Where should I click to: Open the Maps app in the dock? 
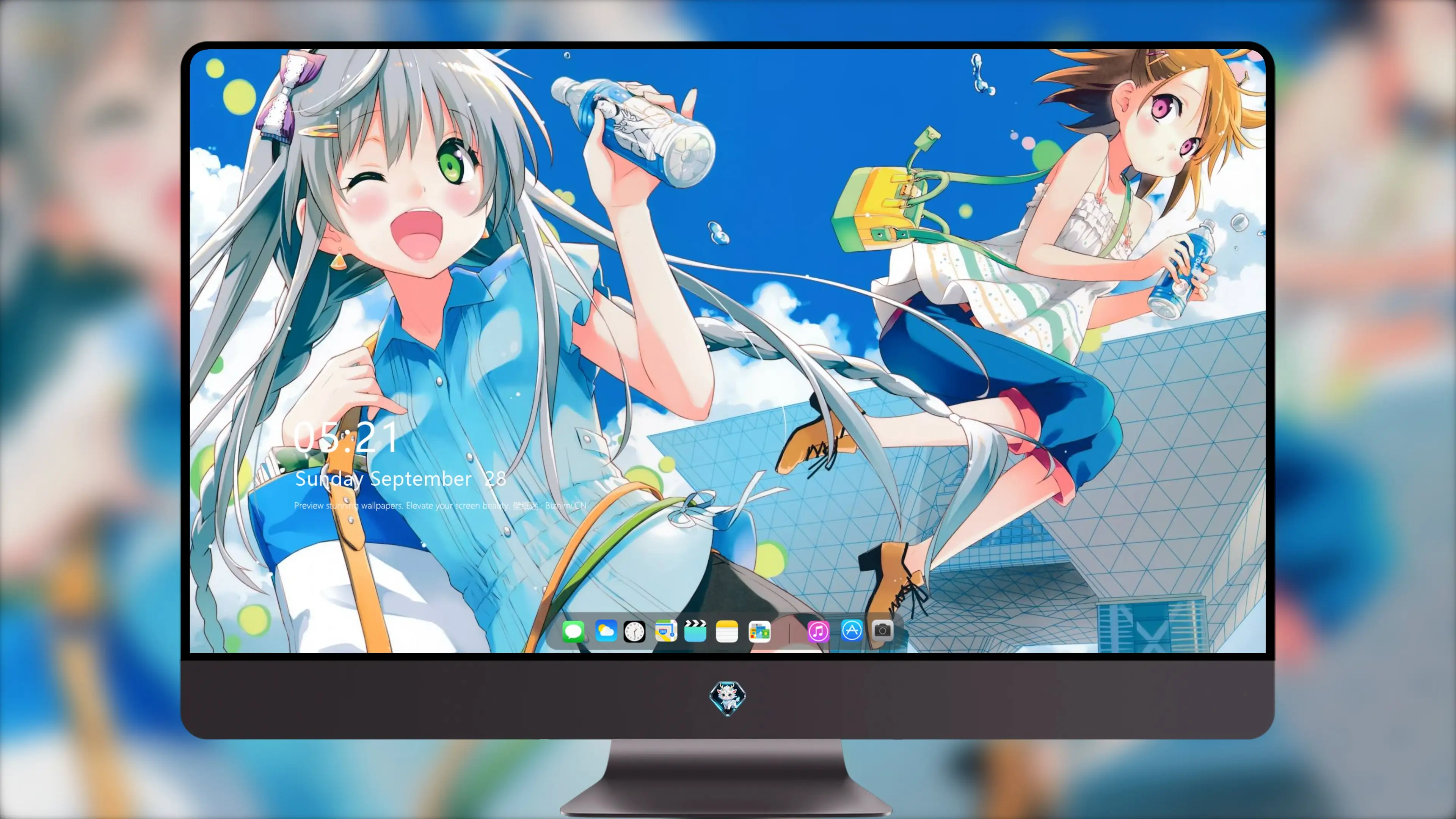point(666,631)
